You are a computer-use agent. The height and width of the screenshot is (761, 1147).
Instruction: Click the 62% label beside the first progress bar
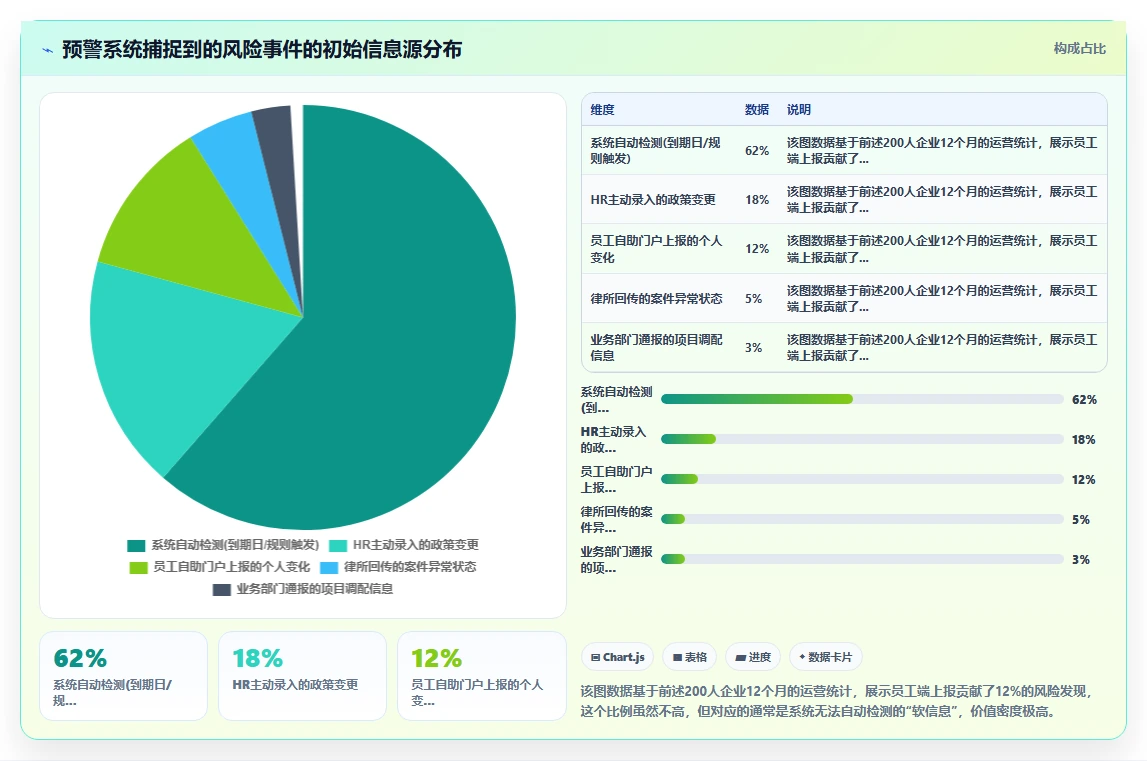(x=1084, y=400)
